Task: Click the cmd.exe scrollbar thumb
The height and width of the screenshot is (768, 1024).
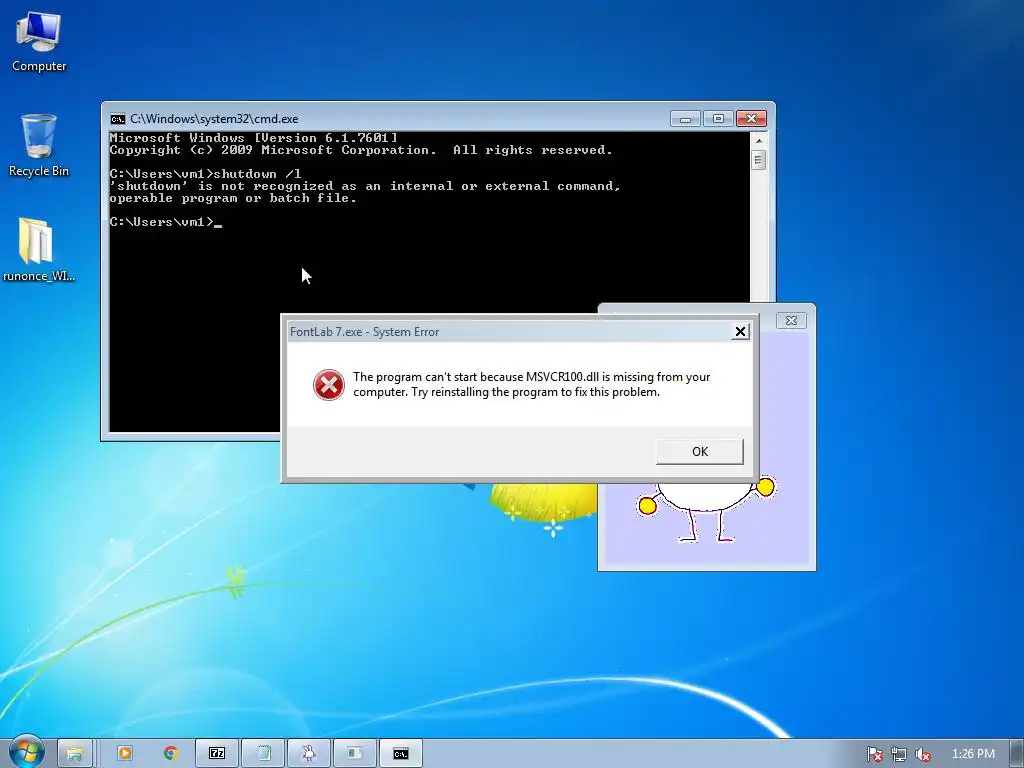Action: [758, 160]
